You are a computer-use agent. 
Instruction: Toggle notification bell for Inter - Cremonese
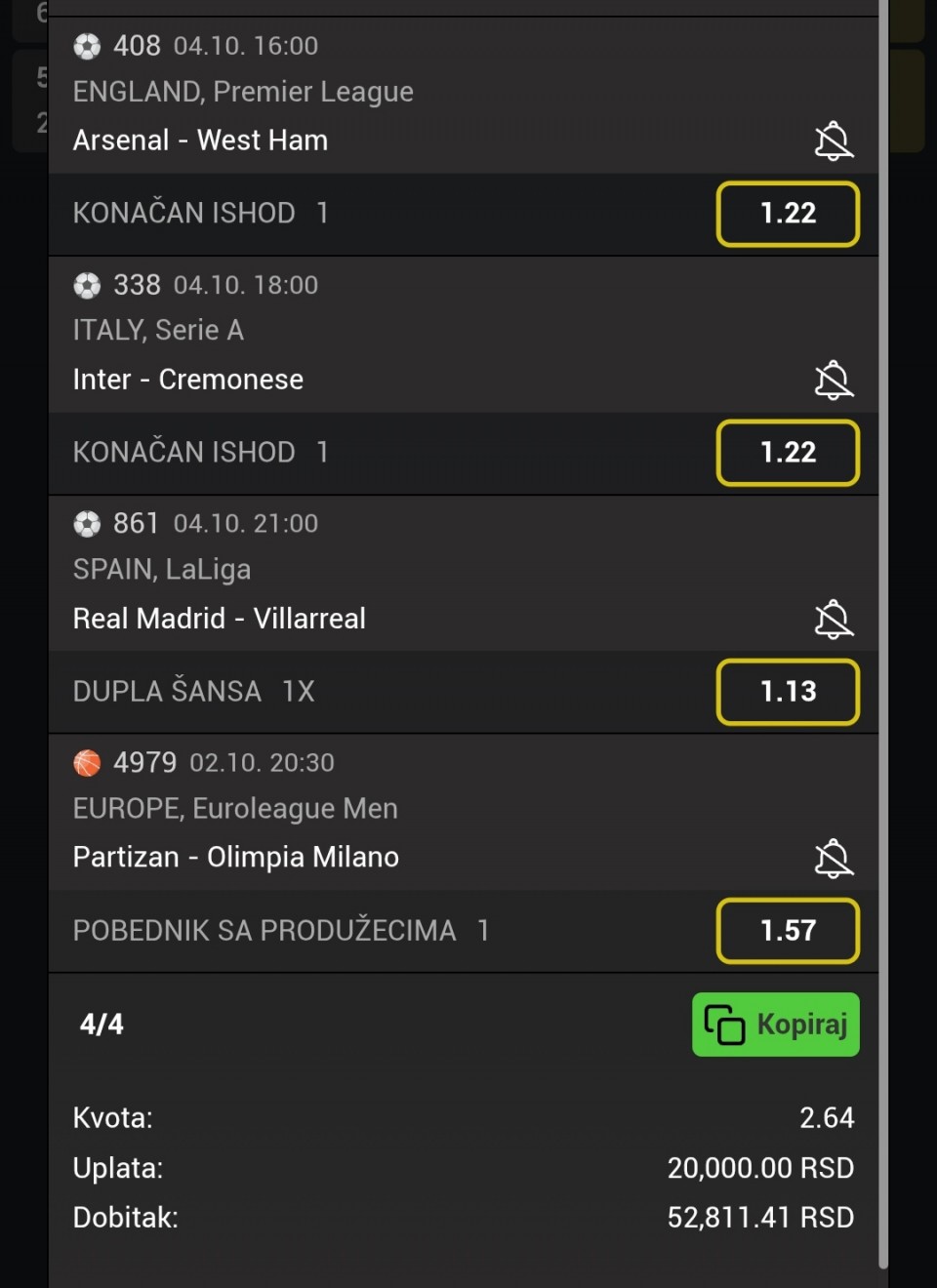834,381
